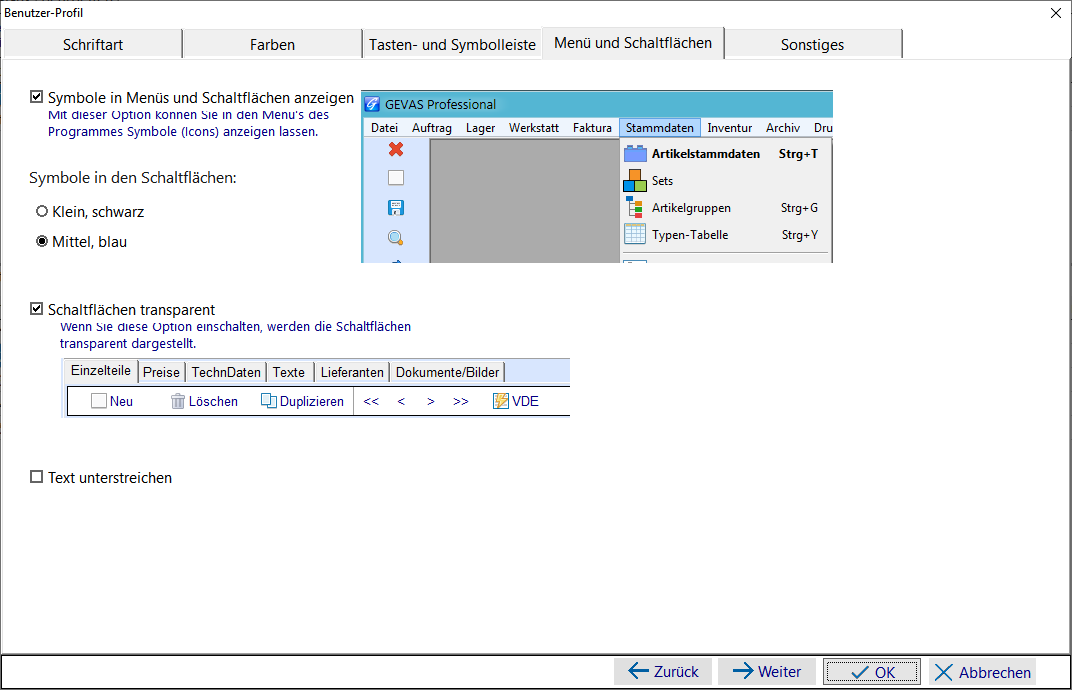This screenshot has width=1072, height=690.
Task: Click the trash can Löschen icon
Action: point(178,401)
